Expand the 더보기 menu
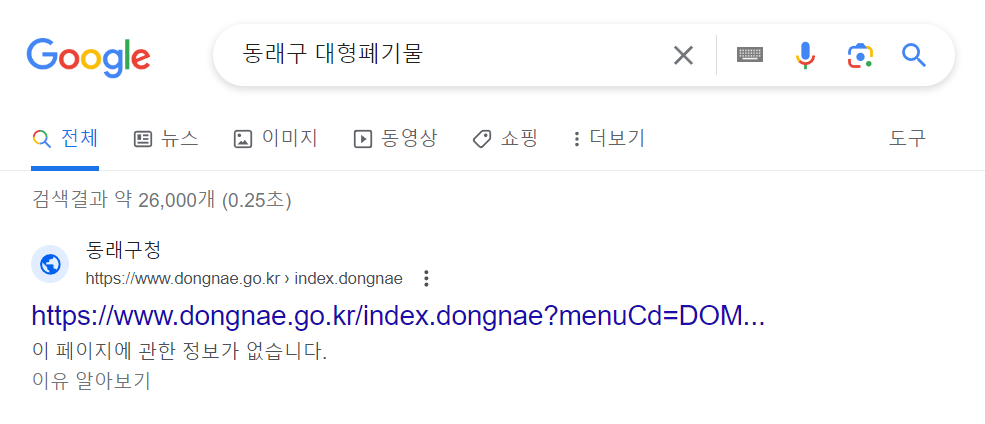Viewport: 985px width, 424px height. (x=609, y=138)
